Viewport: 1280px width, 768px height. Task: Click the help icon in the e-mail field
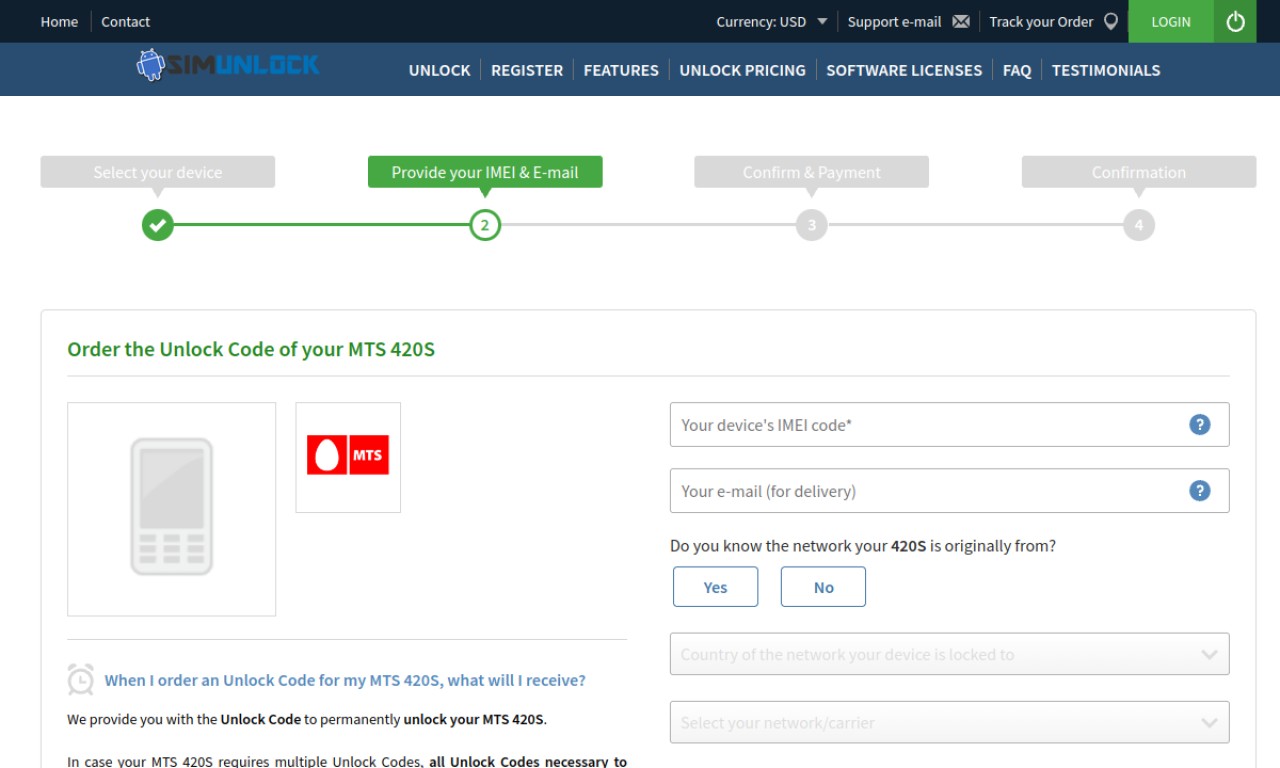[1200, 490]
